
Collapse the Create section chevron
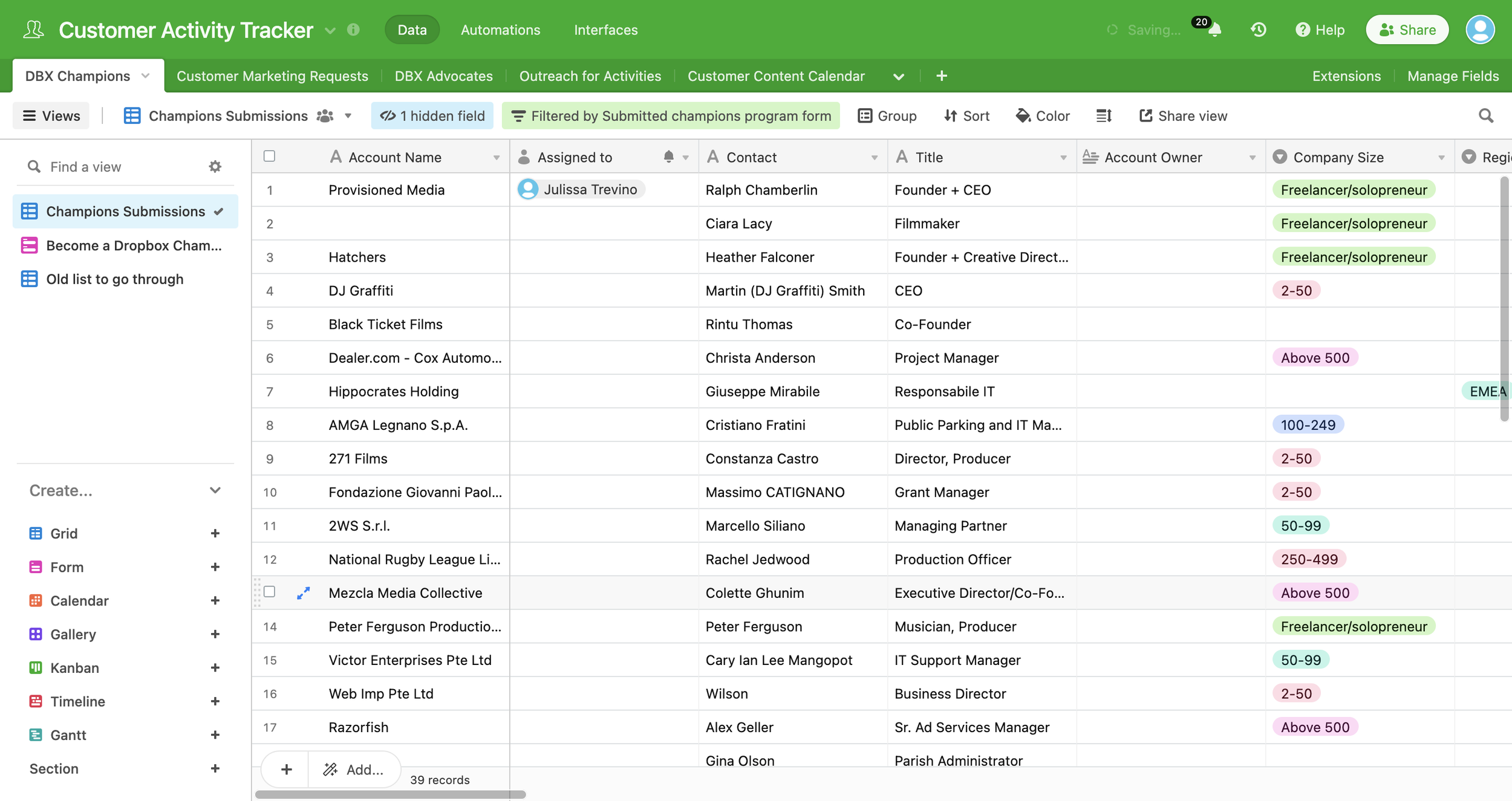point(215,490)
